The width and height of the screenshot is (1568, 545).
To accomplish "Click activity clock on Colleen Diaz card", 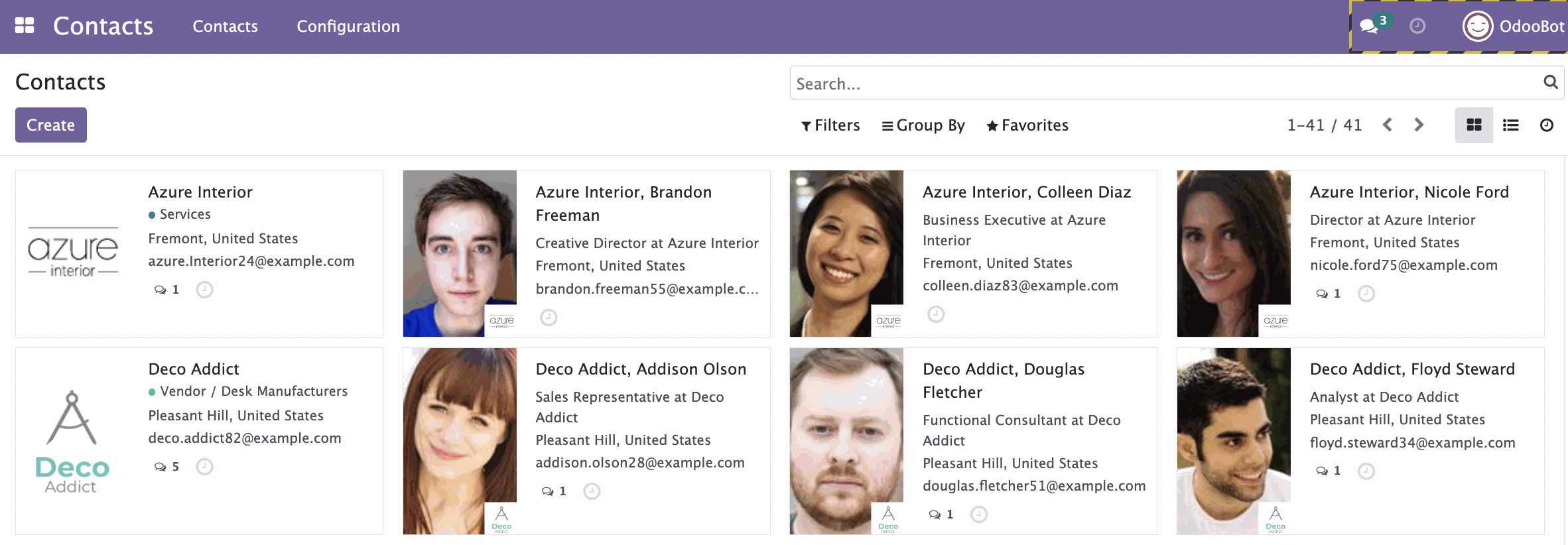I will pyautogui.click(x=936, y=314).
